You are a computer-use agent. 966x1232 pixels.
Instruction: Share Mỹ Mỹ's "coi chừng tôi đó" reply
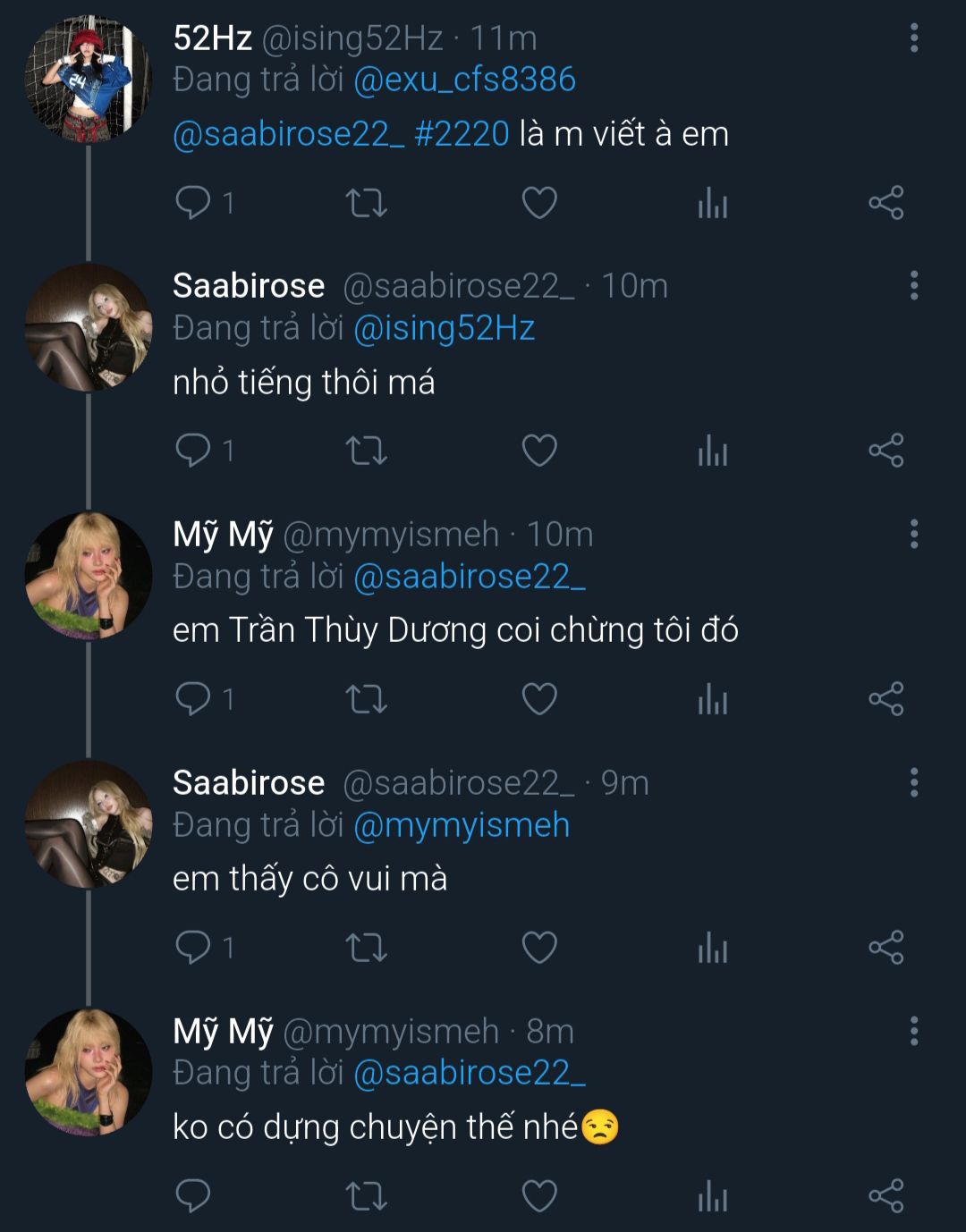(886, 698)
